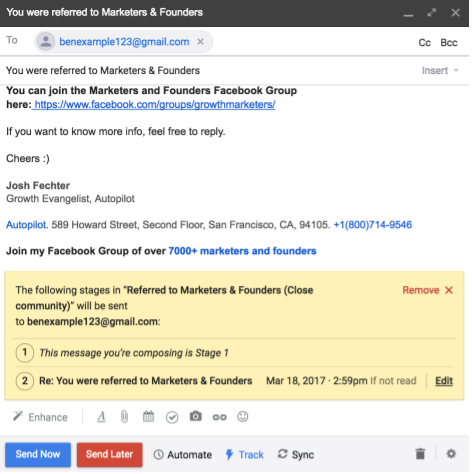
Task: Open the emoji smiley picker
Action: click(243, 416)
